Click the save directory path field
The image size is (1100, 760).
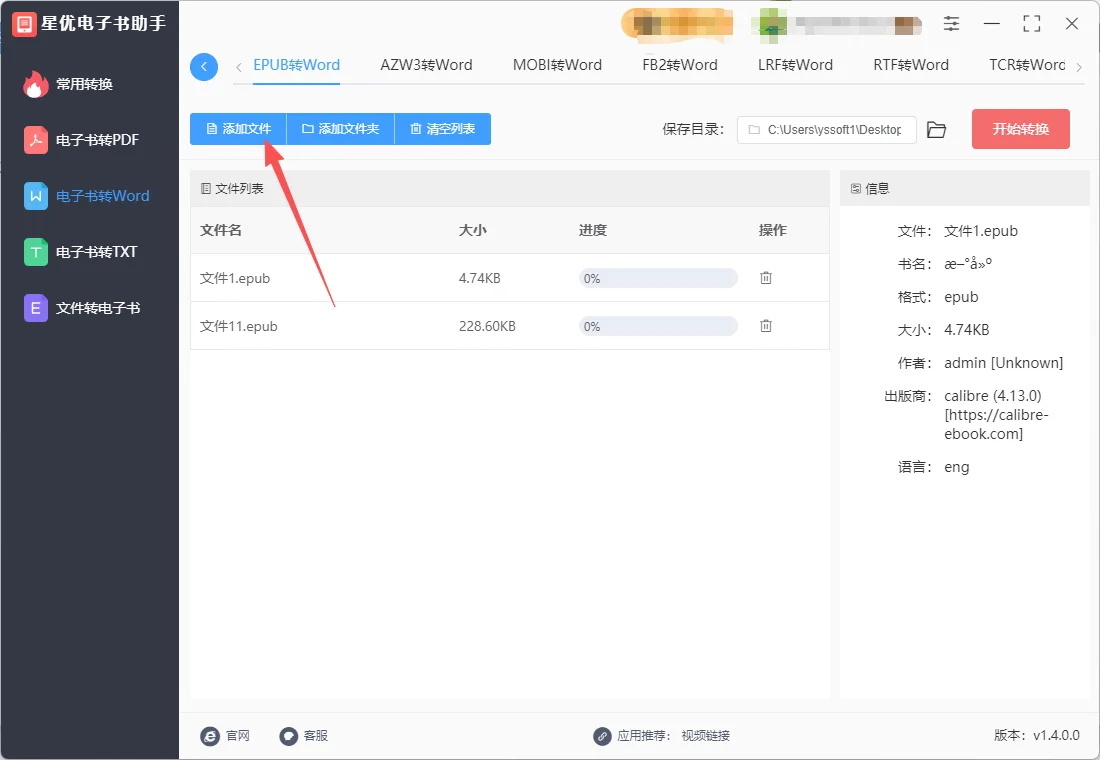tap(826, 130)
